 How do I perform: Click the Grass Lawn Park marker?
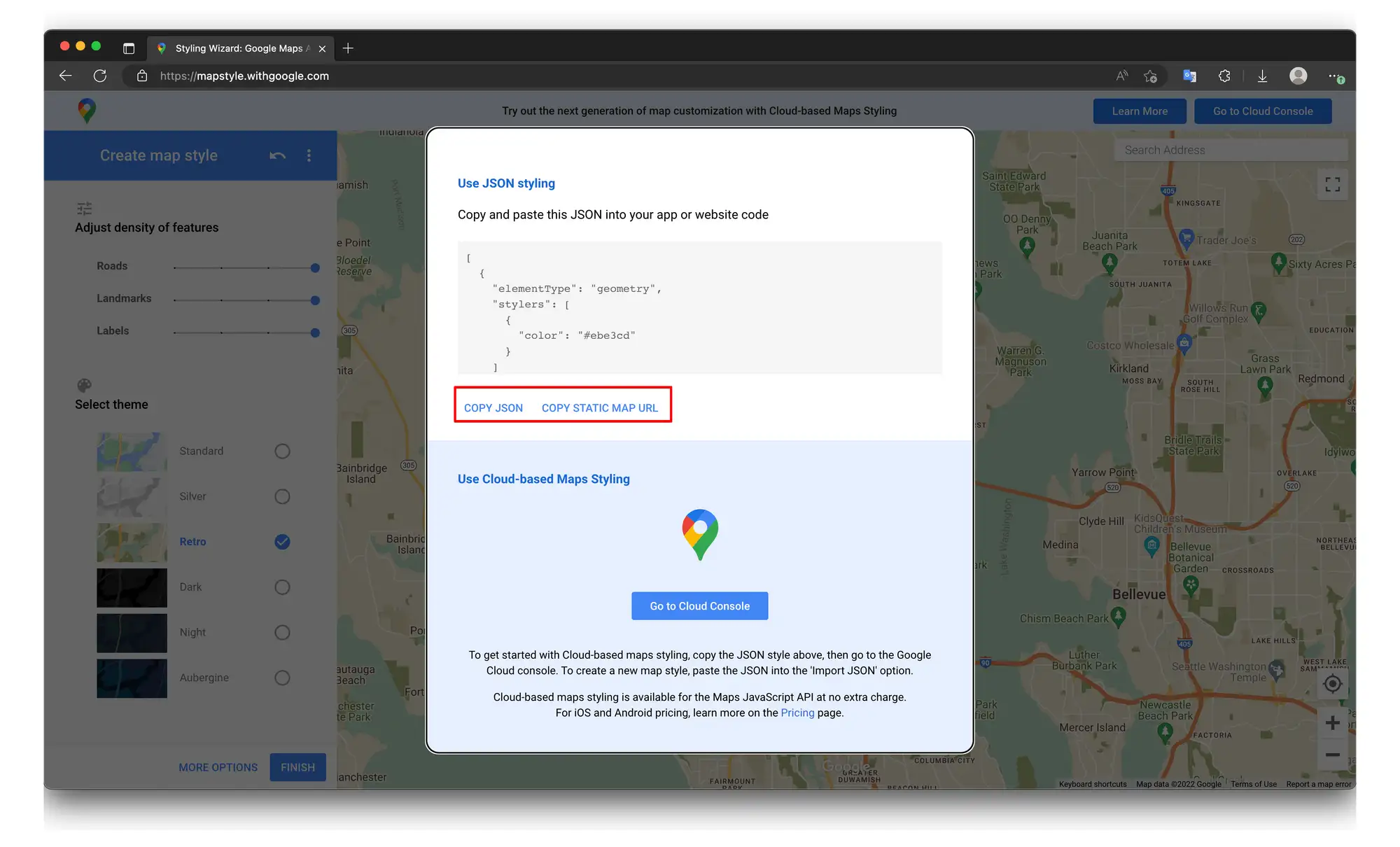pyautogui.click(x=1264, y=386)
